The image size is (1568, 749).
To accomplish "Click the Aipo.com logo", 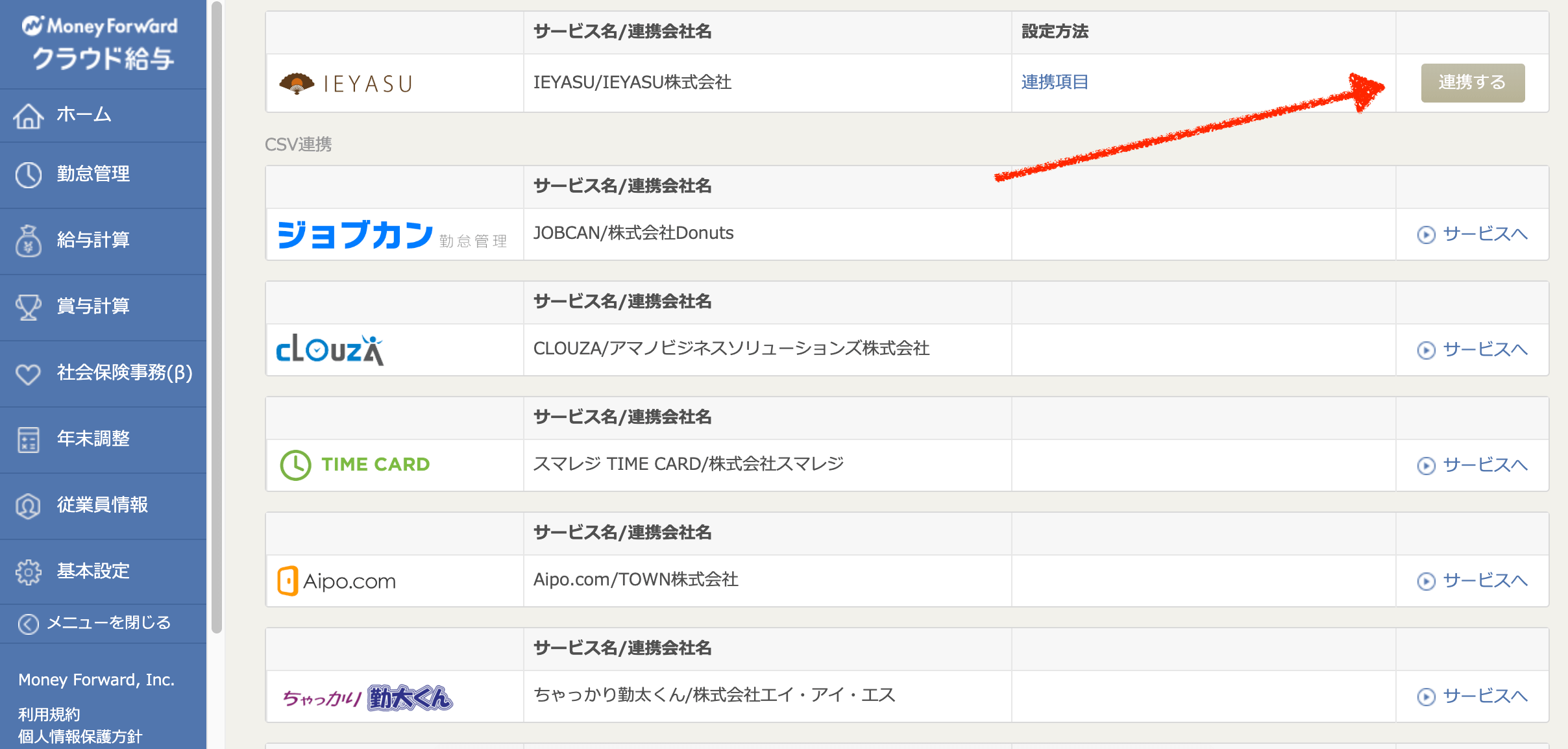I will coord(336,581).
